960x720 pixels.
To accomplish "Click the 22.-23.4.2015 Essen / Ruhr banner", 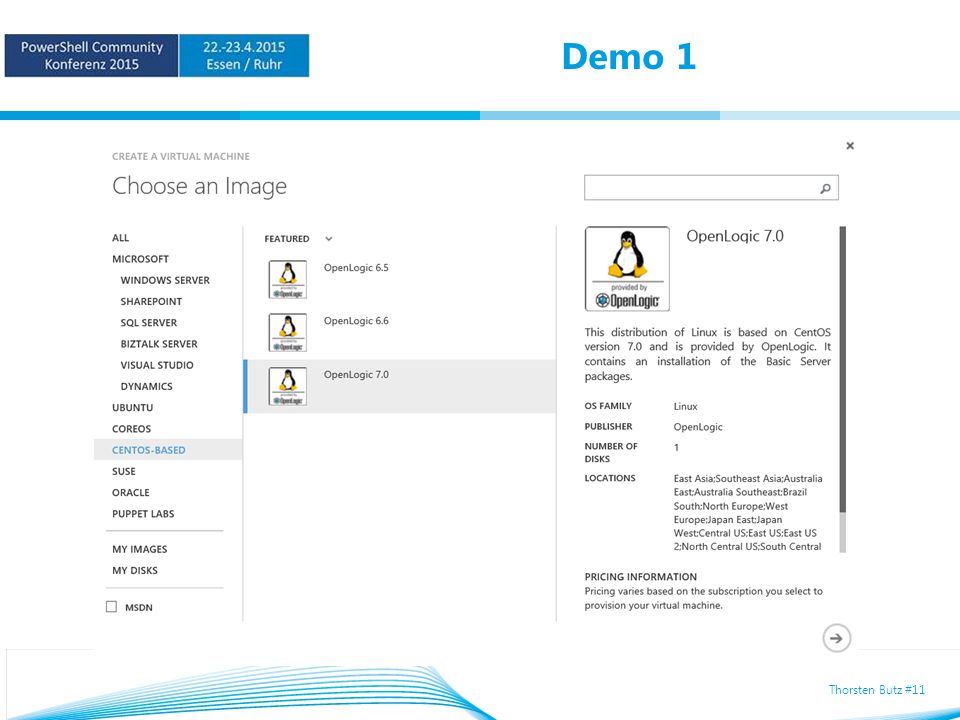I will tap(244, 56).
